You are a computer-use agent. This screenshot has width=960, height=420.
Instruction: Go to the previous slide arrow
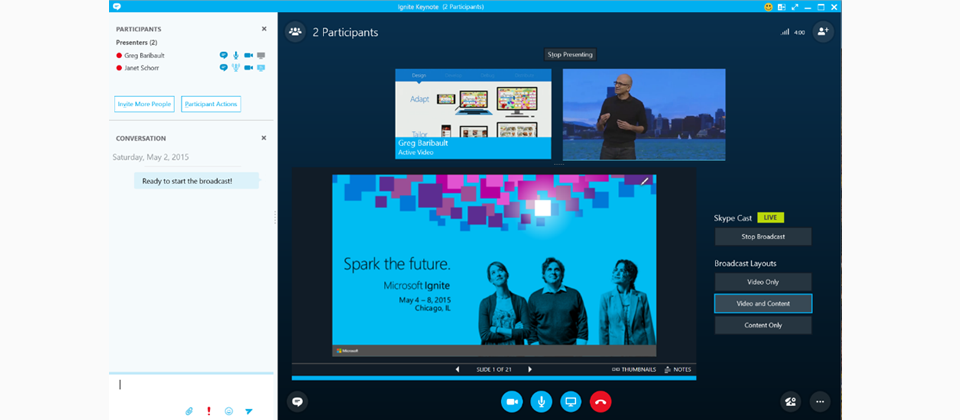(457, 369)
